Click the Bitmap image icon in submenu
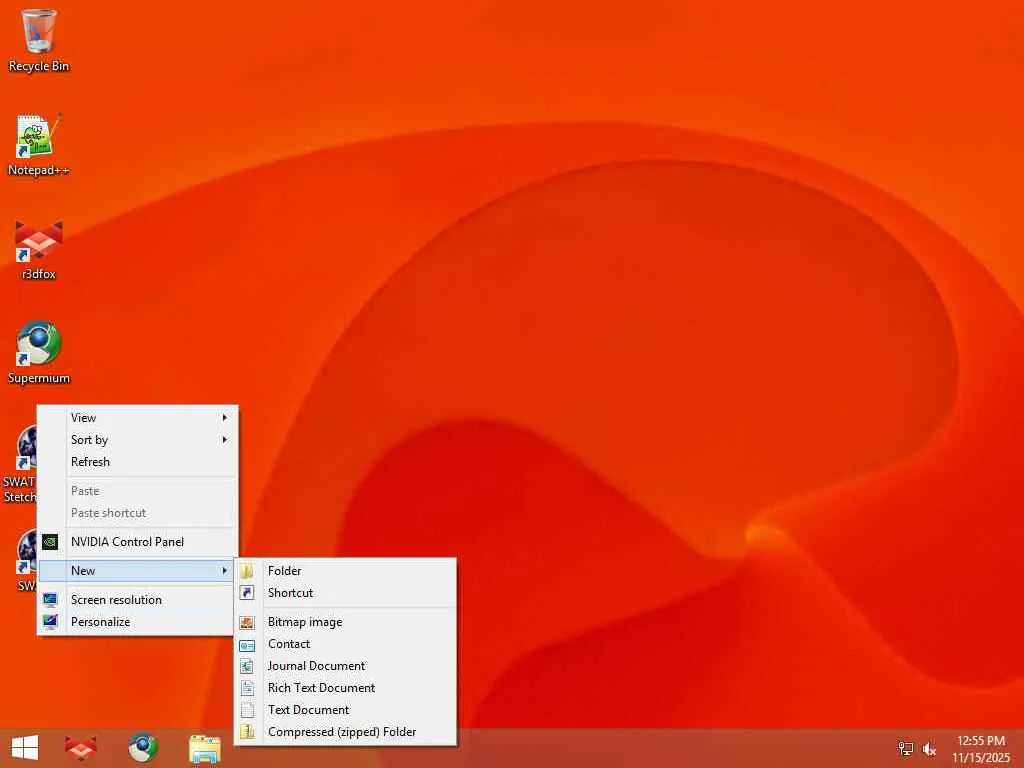1024x768 pixels. 247,622
